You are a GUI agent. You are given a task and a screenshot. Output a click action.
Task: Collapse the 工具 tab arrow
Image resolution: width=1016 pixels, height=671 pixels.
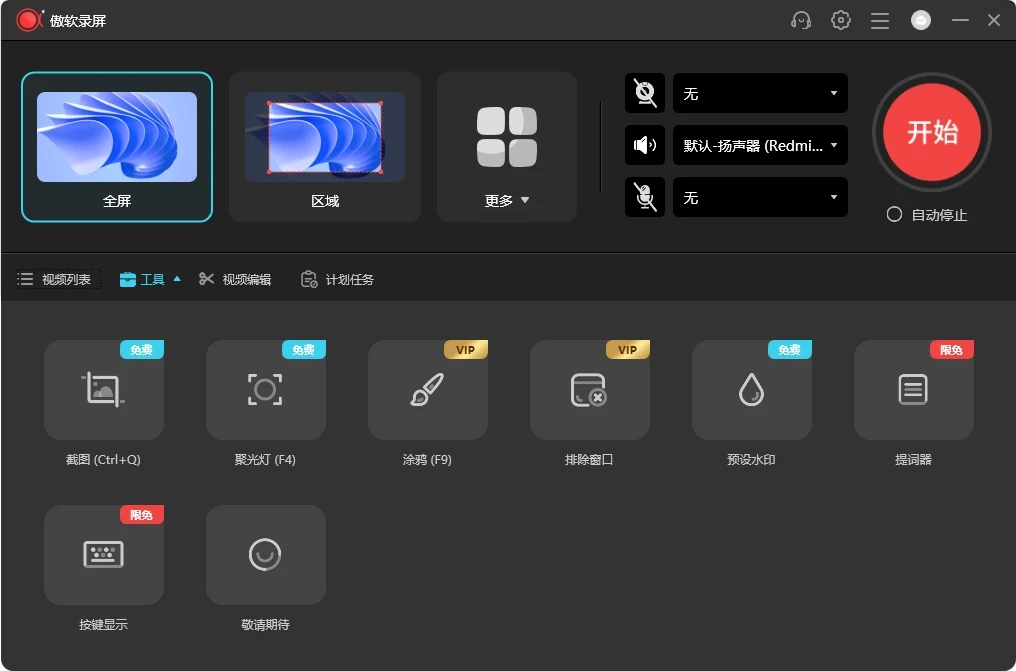(177, 279)
